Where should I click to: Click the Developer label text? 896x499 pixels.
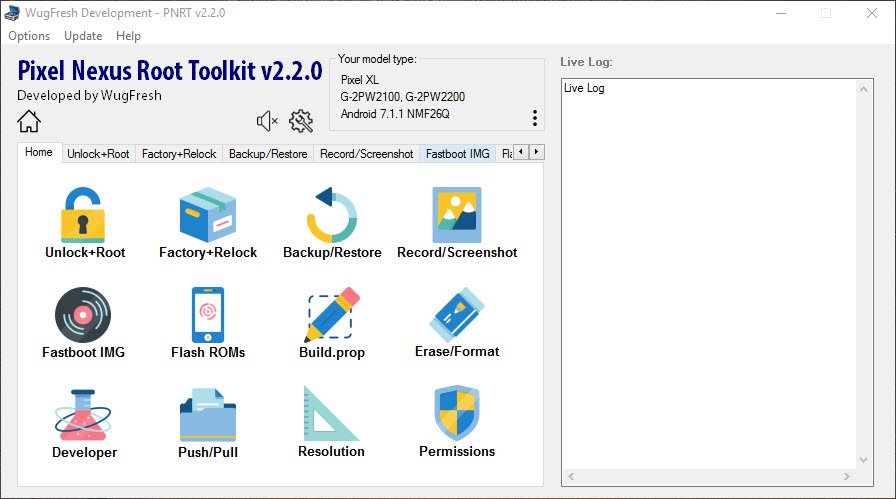click(x=85, y=452)
